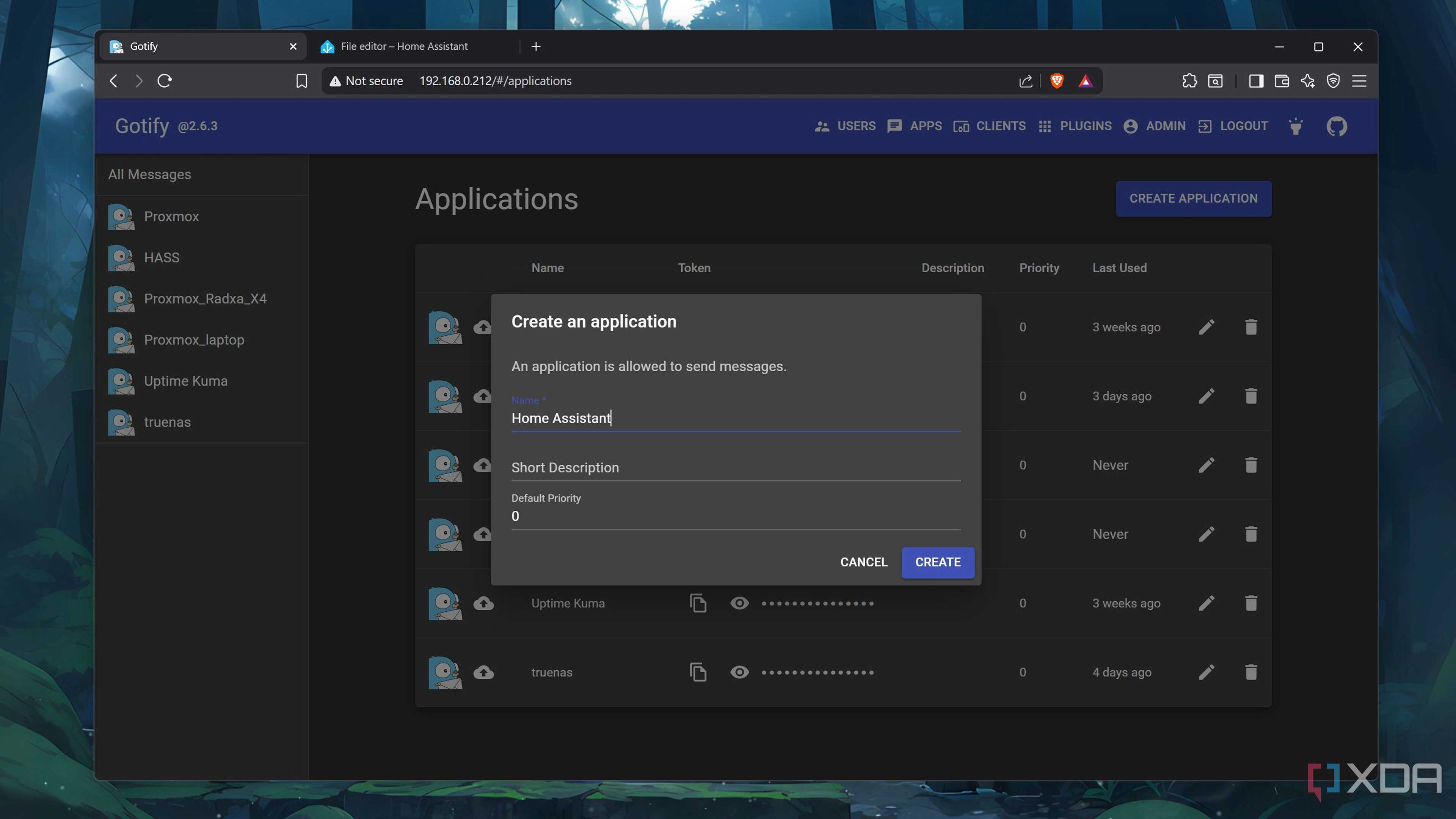Edit the application used 3 days ago
This screenshot has height=819, width=1456.
coord(1206,396)
